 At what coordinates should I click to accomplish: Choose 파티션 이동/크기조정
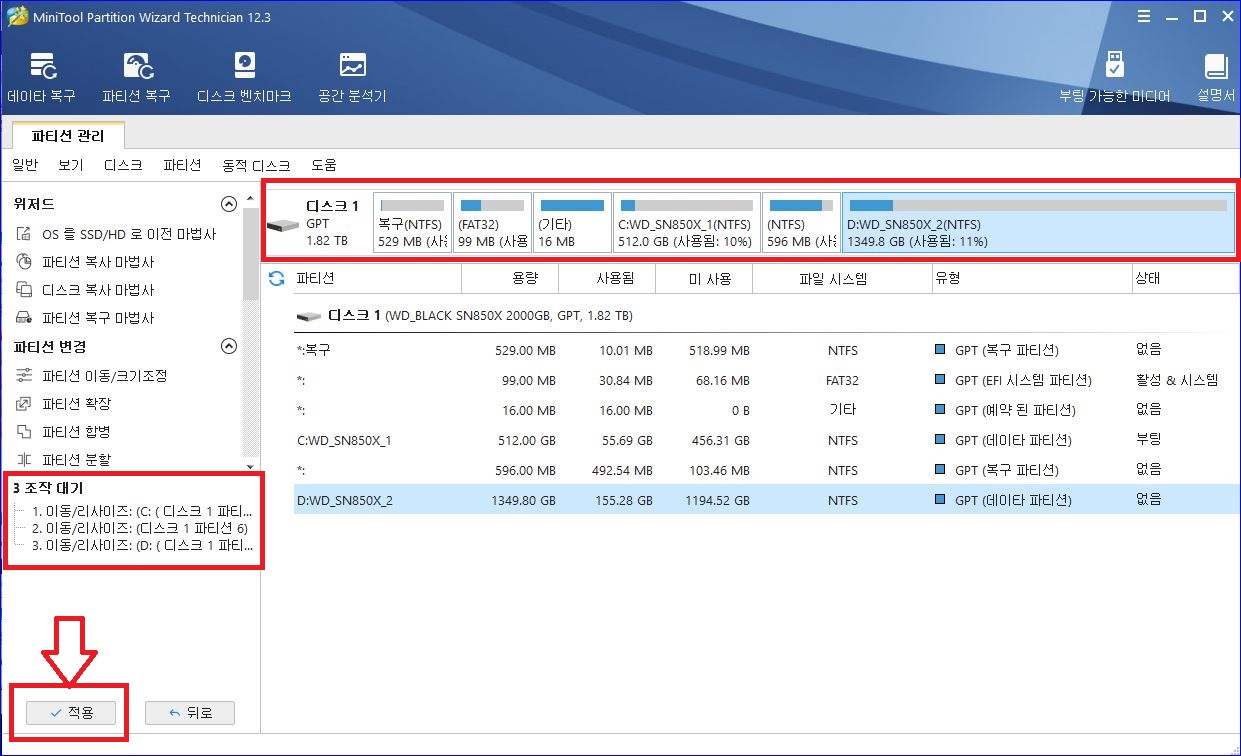[91, 376]
